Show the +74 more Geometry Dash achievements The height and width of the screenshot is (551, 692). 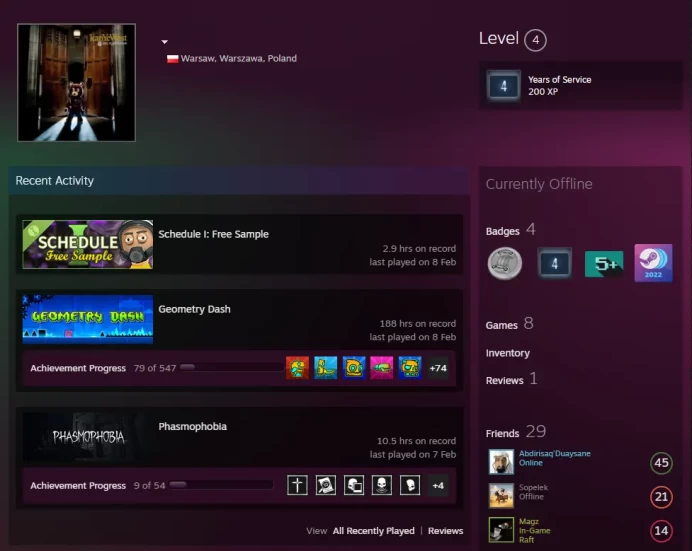[438, 368]
